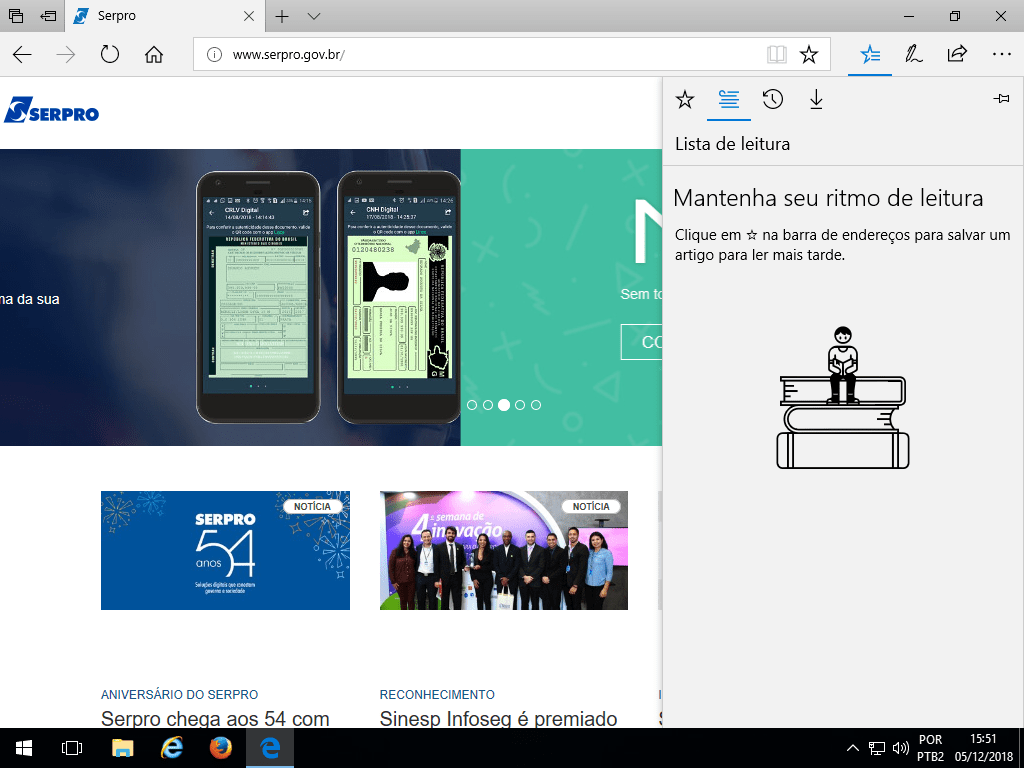
Task: Open the Serpro 54 anos news thumbnail
Action: pos(225,550)
